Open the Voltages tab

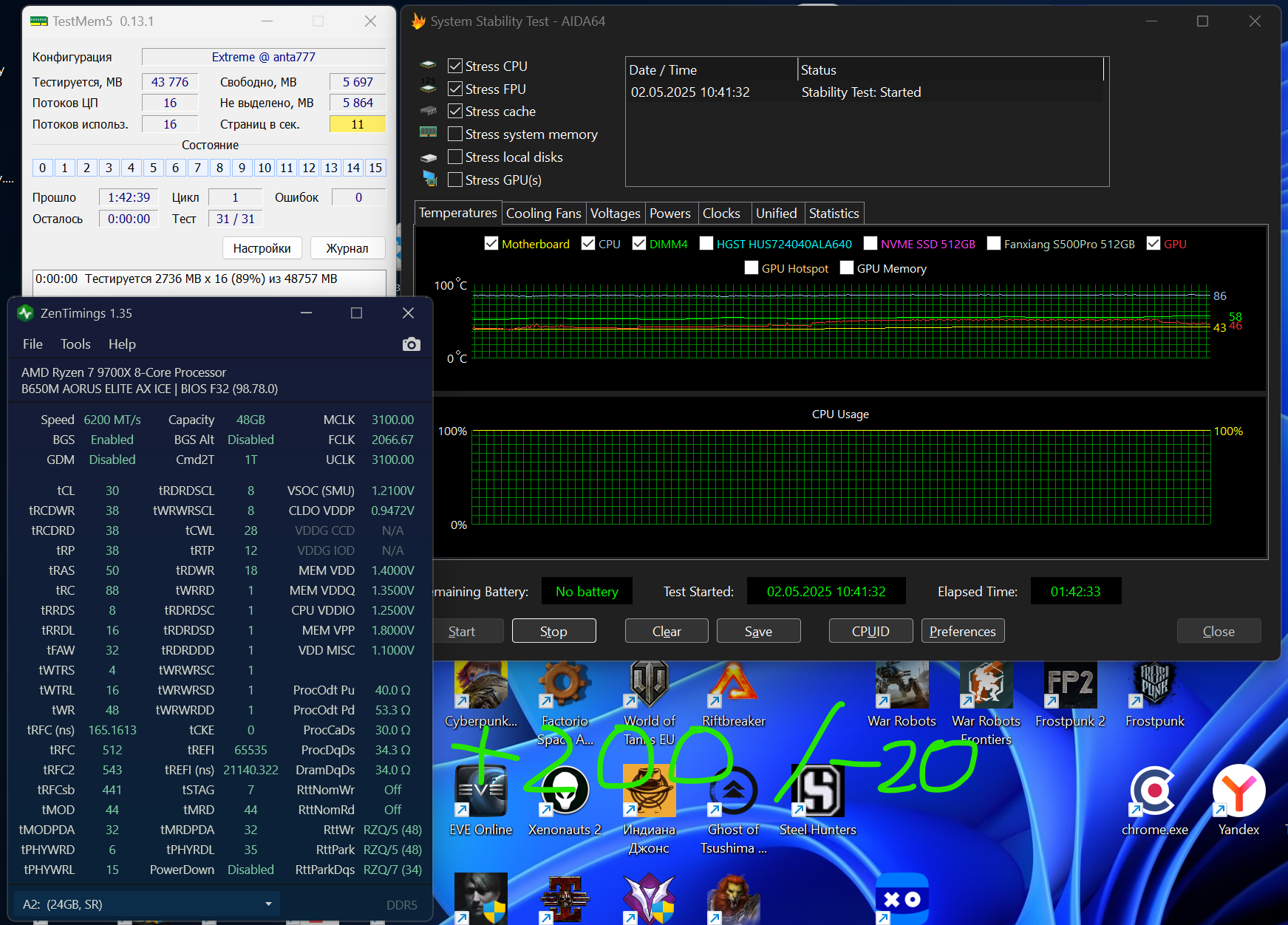tap(616, 214)
